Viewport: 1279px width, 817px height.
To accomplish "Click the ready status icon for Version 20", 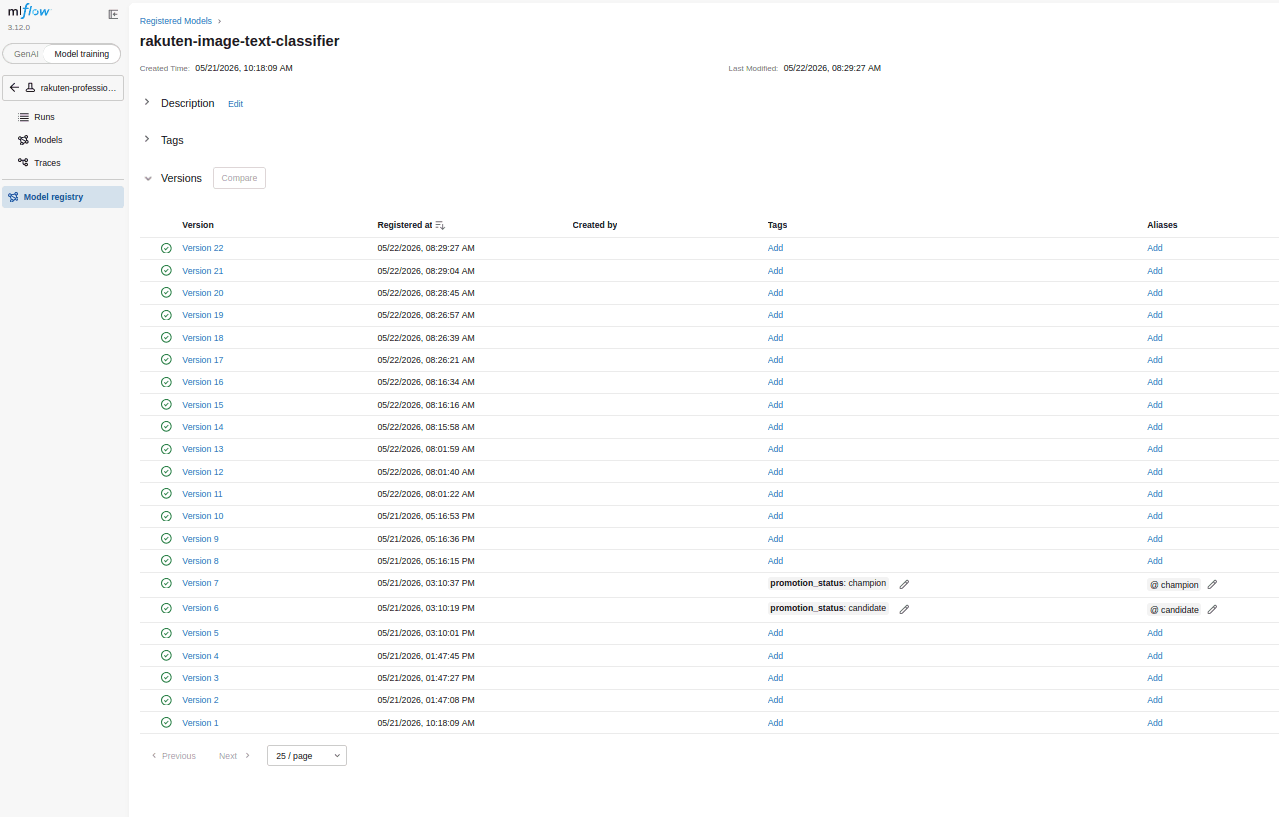I will click(166, 293).
